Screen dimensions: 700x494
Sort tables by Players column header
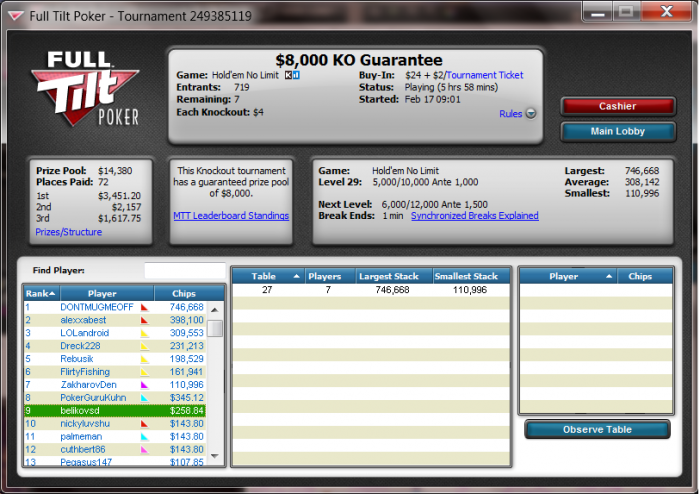[x=330, y=276]
